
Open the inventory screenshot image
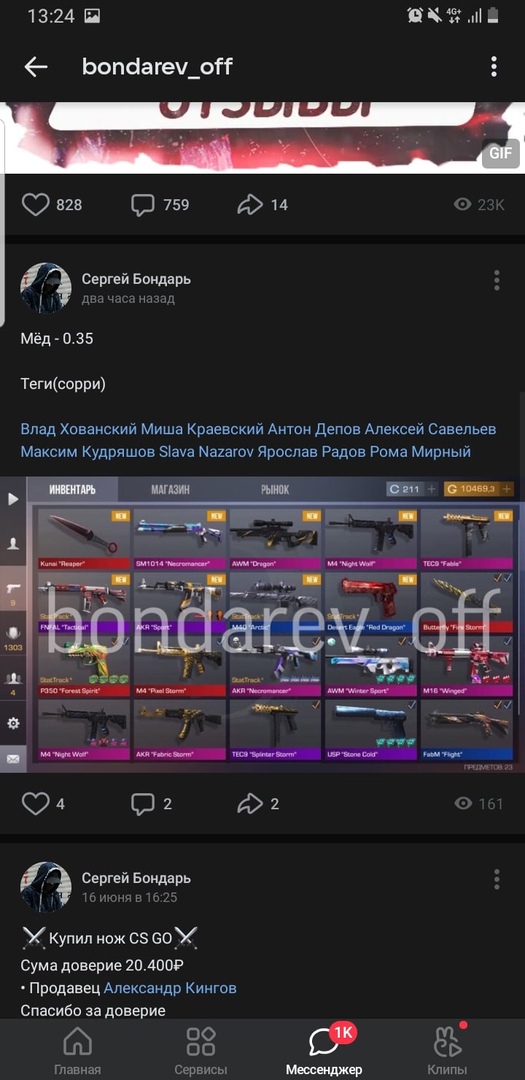click(x=262, y=624)
